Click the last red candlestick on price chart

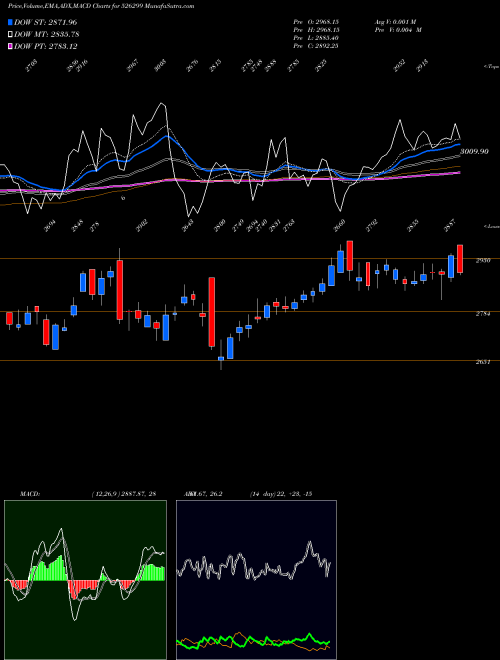click(460, 259)
